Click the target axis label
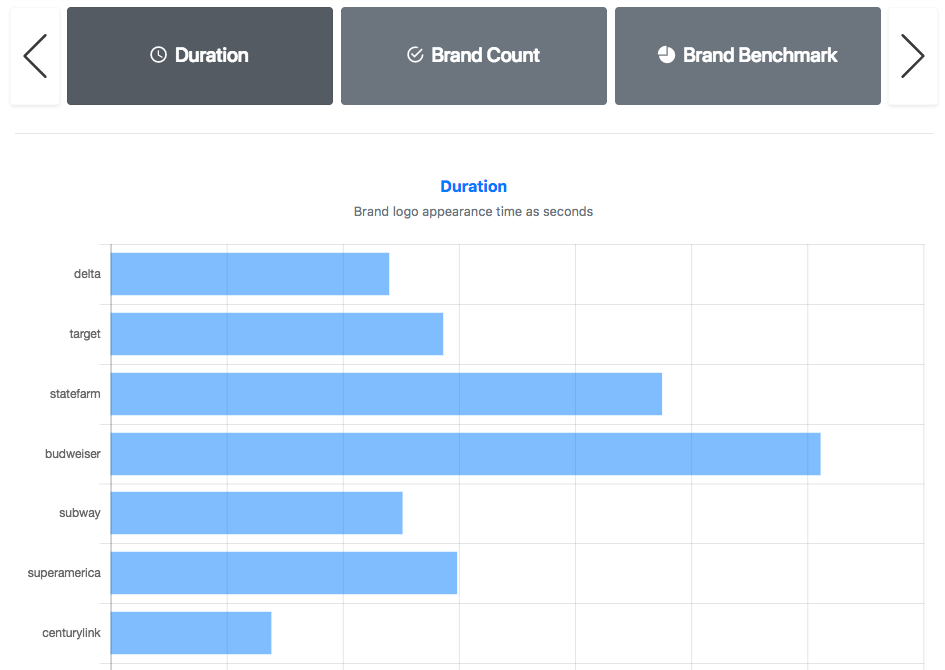945x670 pixels. [x=85, y=334]
